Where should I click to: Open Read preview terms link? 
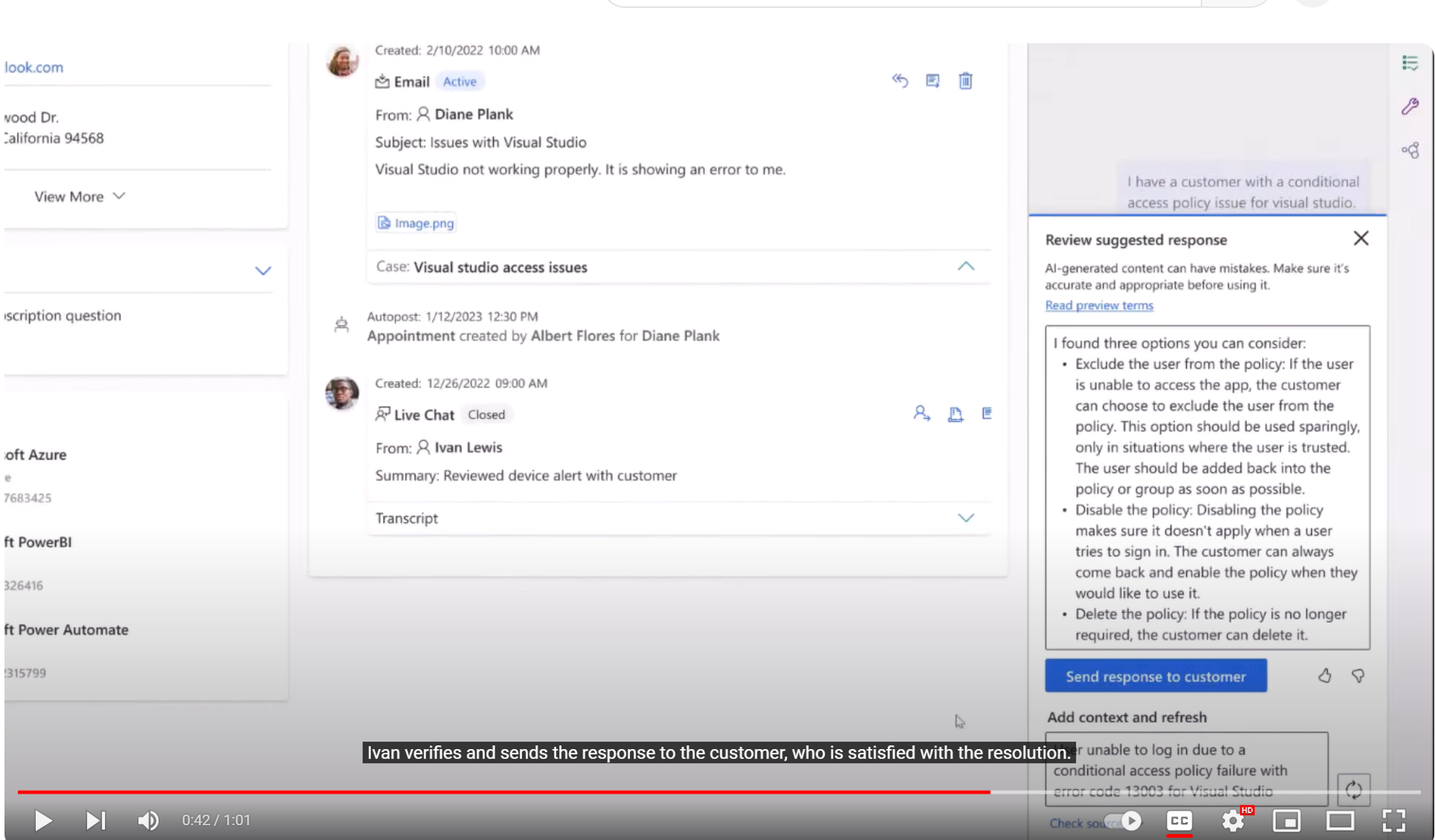point(1098,306)
